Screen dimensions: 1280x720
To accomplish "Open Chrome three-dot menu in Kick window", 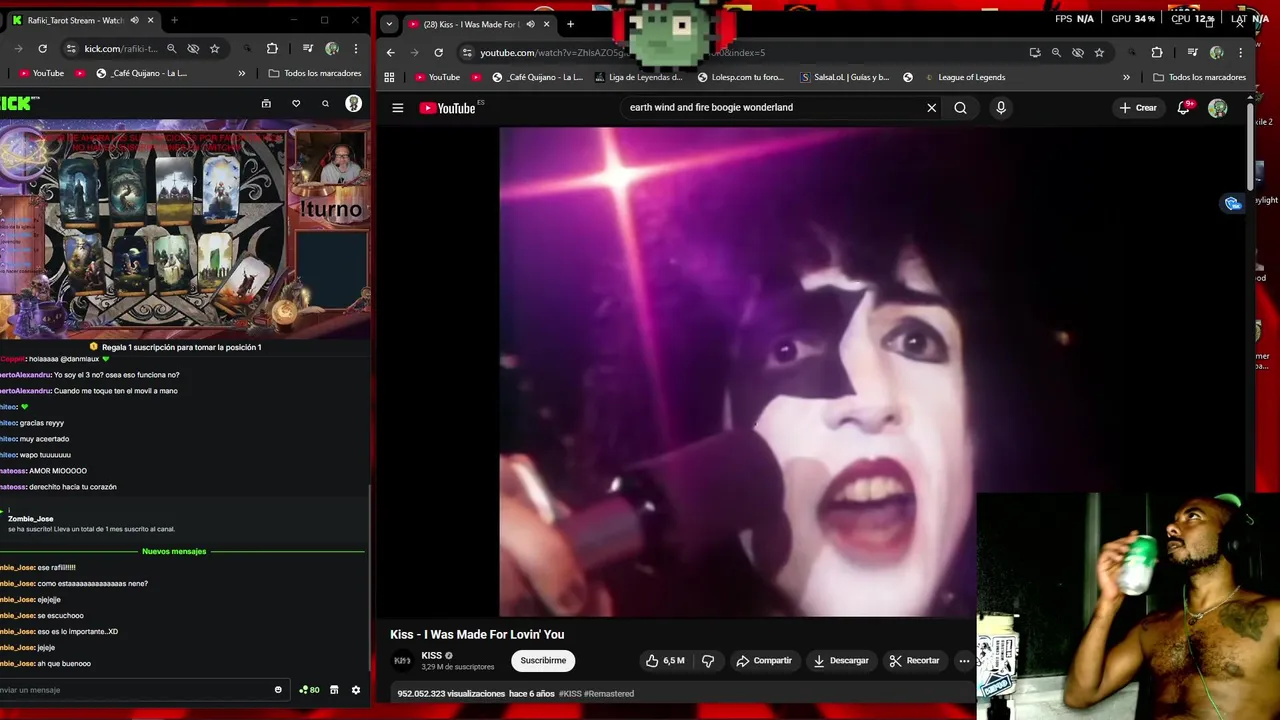I will click(355, 48).
